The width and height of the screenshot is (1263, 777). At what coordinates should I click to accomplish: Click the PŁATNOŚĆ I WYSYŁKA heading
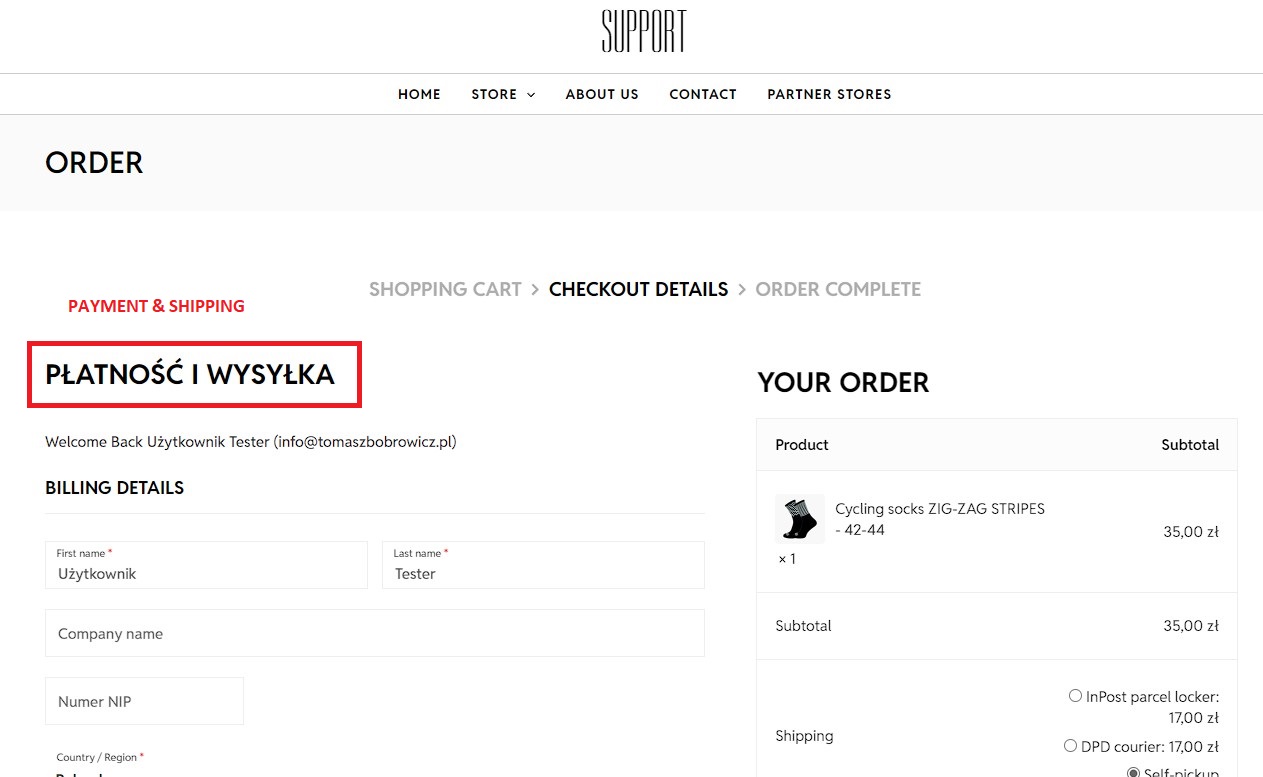(190, 375)
